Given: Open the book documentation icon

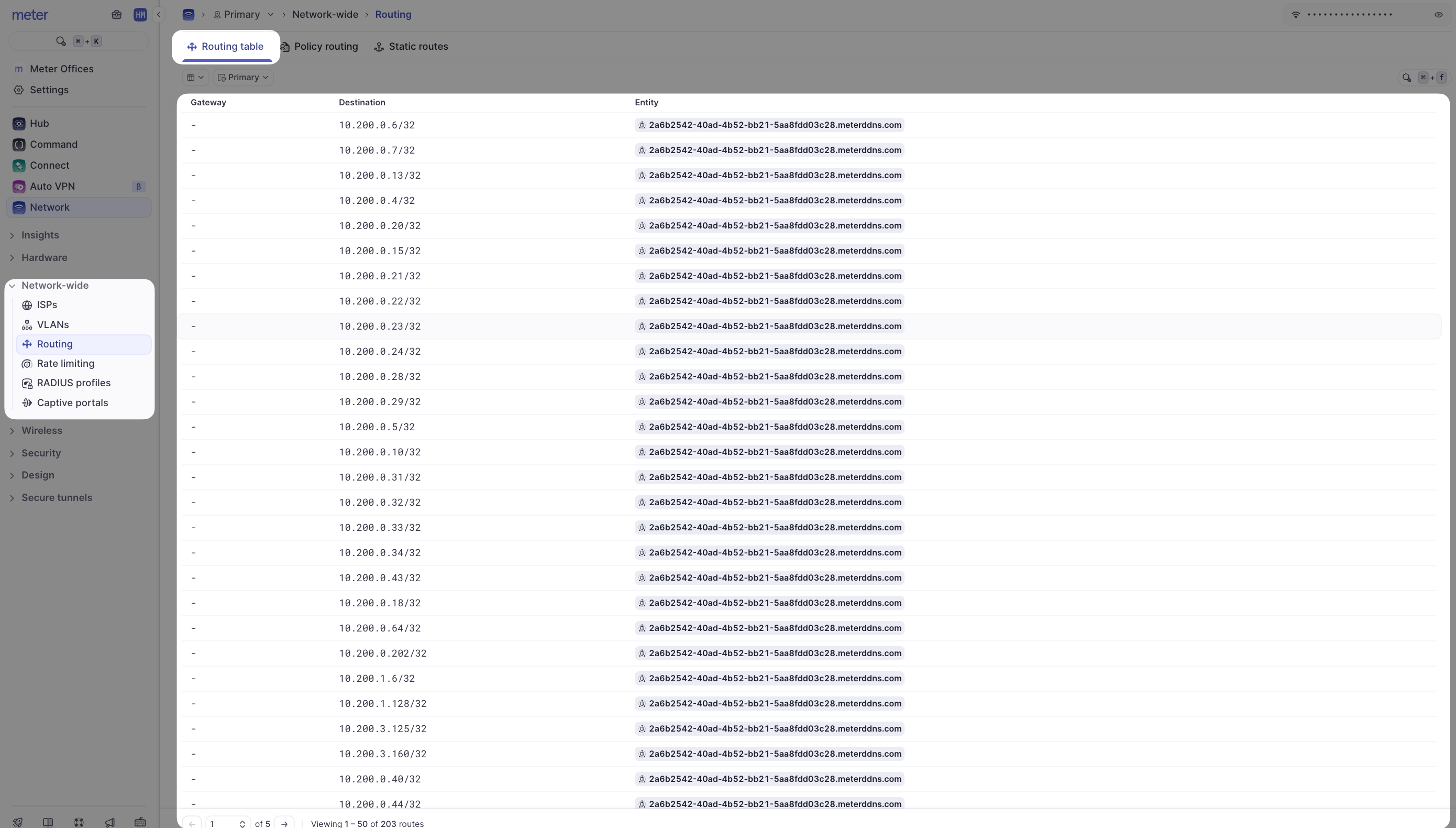Looking at the screenshot, I should coord(48,822).
